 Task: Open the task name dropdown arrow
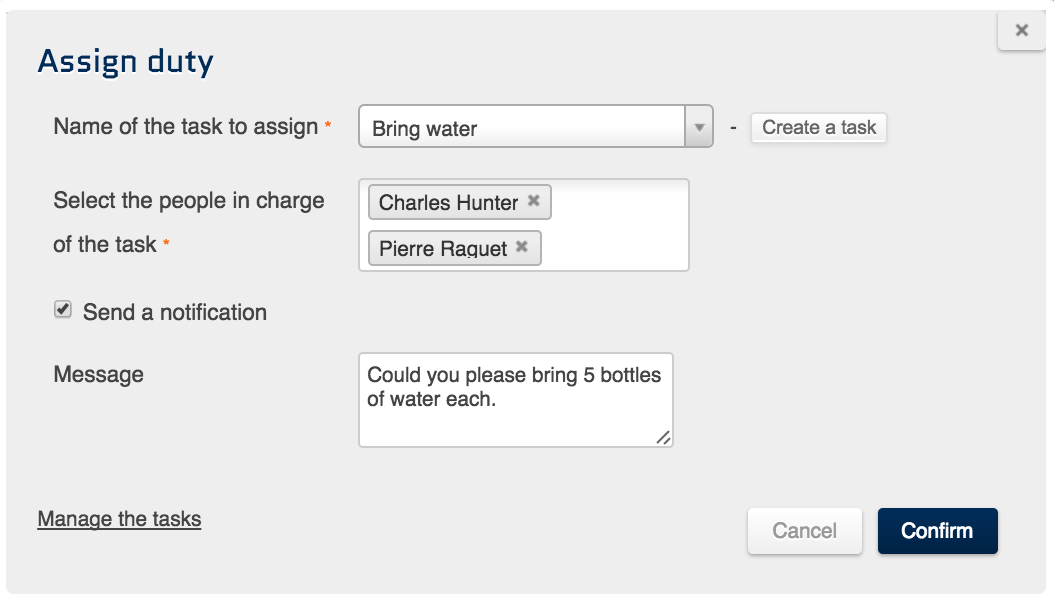699,128
